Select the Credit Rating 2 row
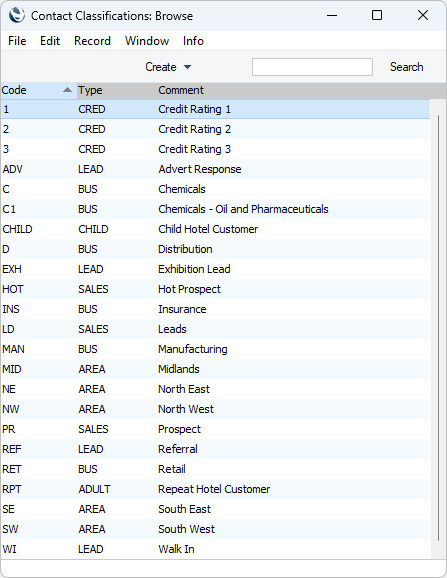 click(215, 129)
